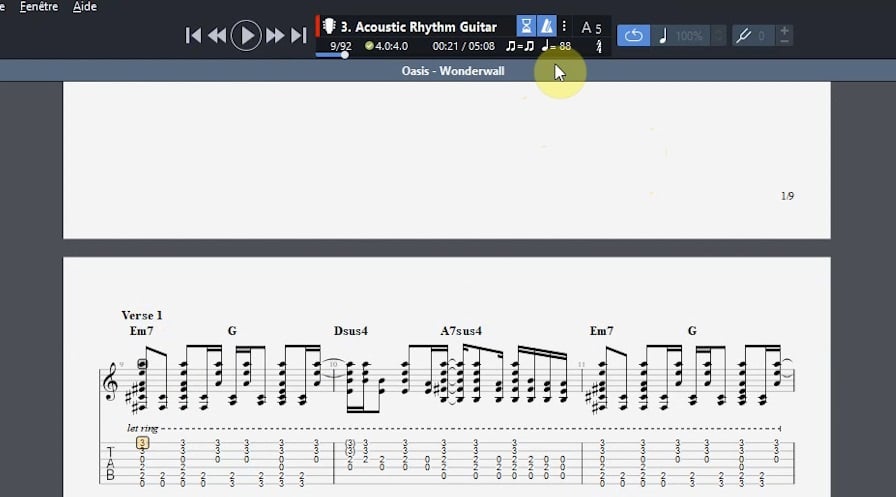896x497 pixels.
Task: Click the Dsus4 chord name
Action: [x=351, y=331]
